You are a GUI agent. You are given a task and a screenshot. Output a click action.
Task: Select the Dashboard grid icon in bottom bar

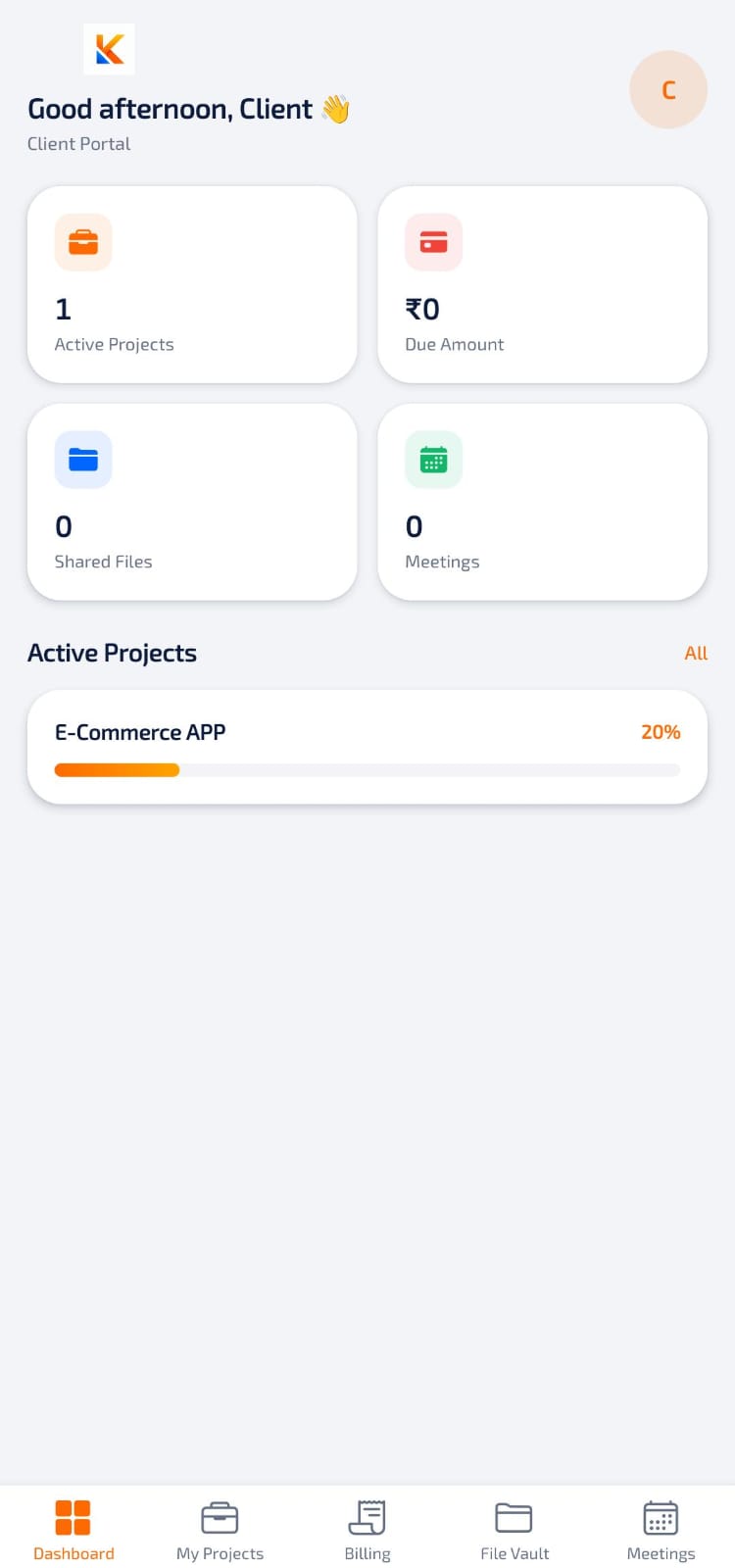(x=73, y=1518)
